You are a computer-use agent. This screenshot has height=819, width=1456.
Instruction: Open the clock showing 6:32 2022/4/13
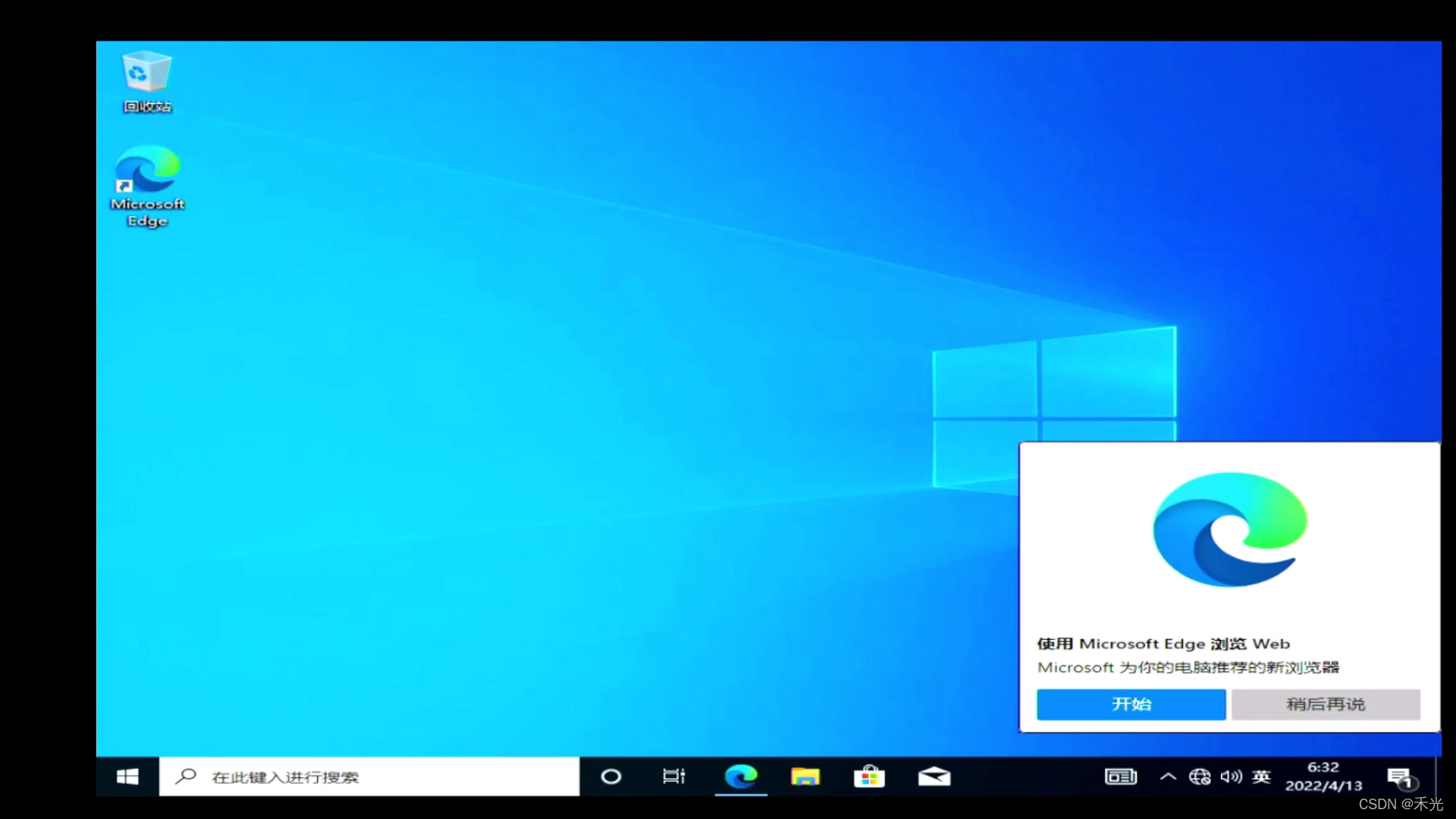(x=1323, y=777)
